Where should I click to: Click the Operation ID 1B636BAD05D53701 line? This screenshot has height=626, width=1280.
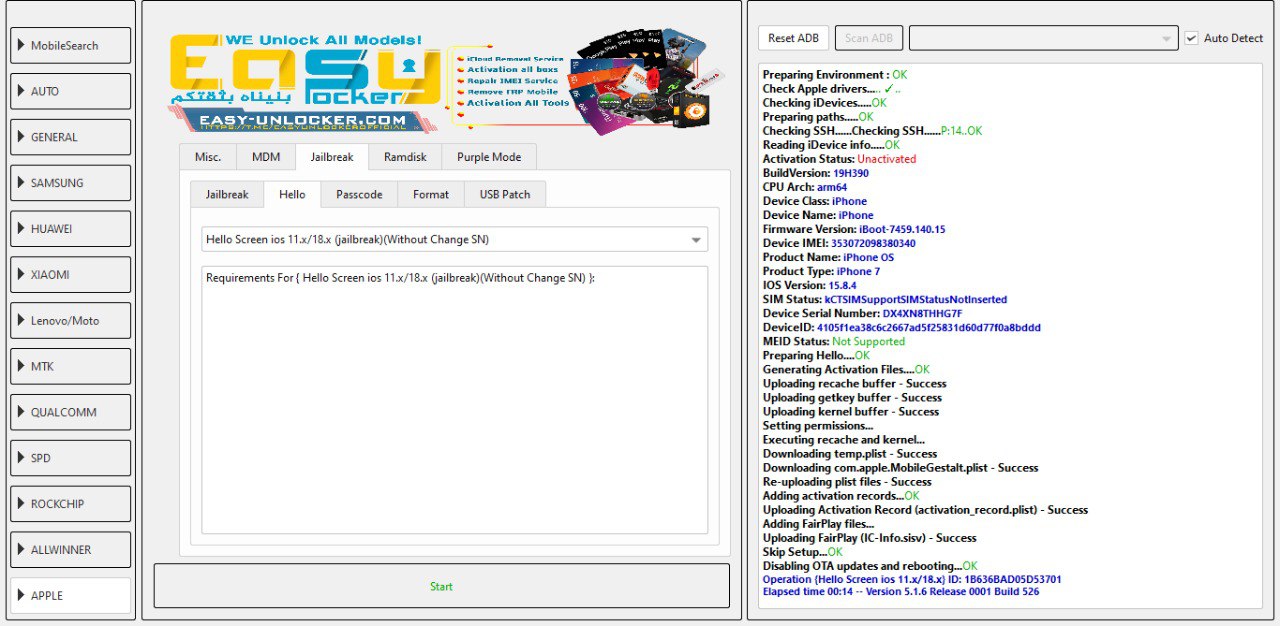(x=912, y=579)
